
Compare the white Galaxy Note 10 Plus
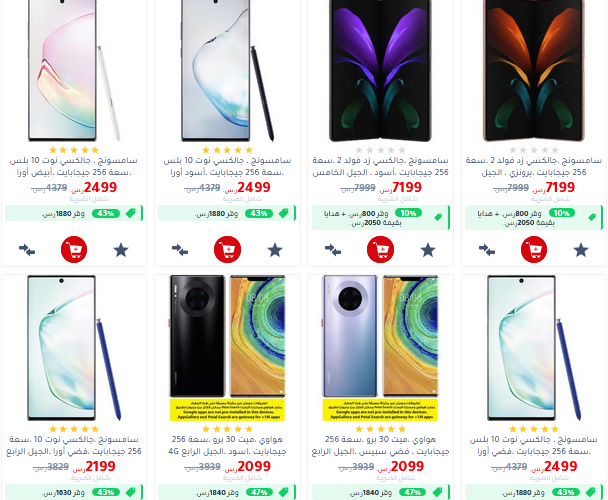click(27, 250)
